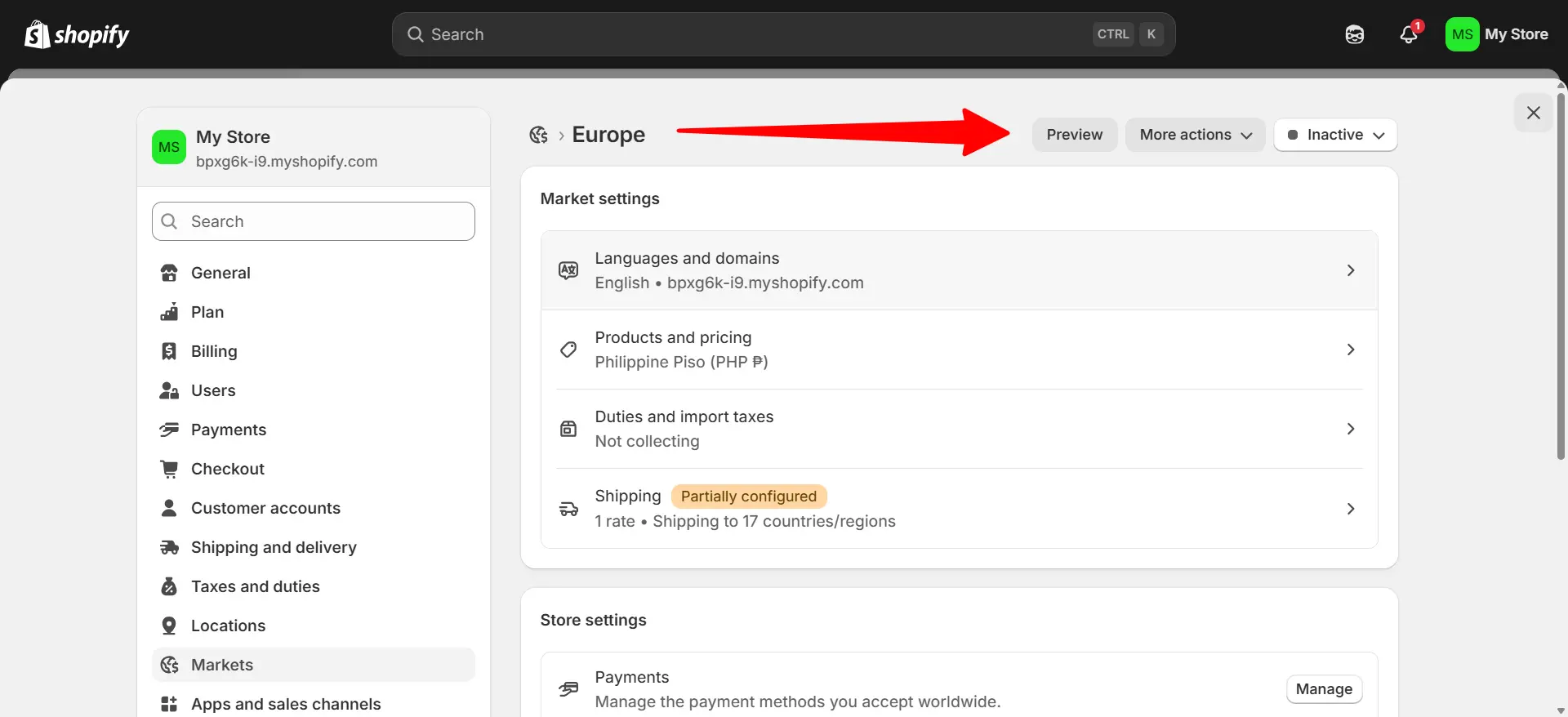Image resolution: width=1568 pixels, height=717 pixels.
Task: Click the Checkout cart icon in sidebar
Action: pos(169,469)
